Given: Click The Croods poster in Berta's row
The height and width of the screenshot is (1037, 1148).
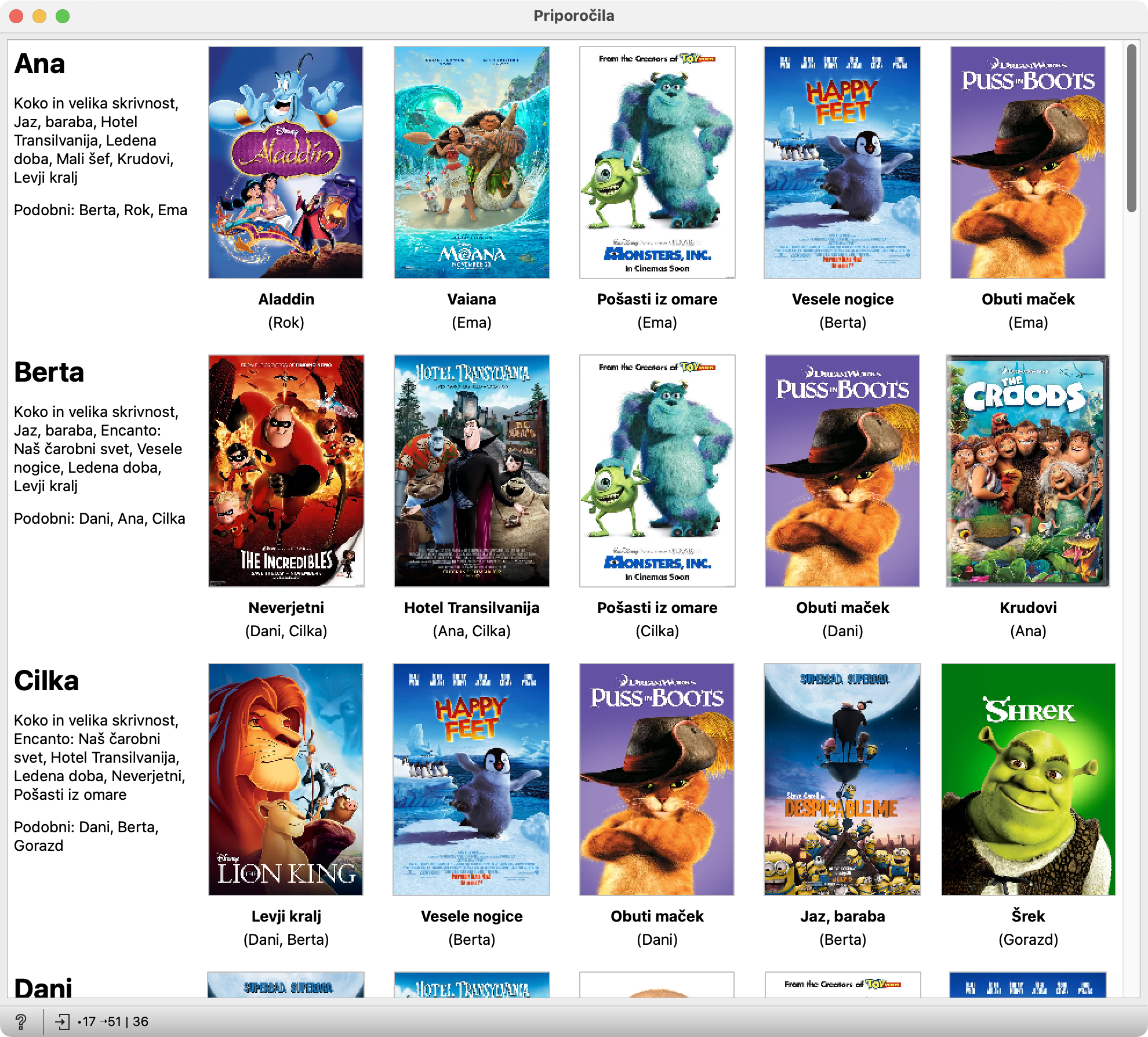Looking at the screenshot, I should pos(1027,471).
